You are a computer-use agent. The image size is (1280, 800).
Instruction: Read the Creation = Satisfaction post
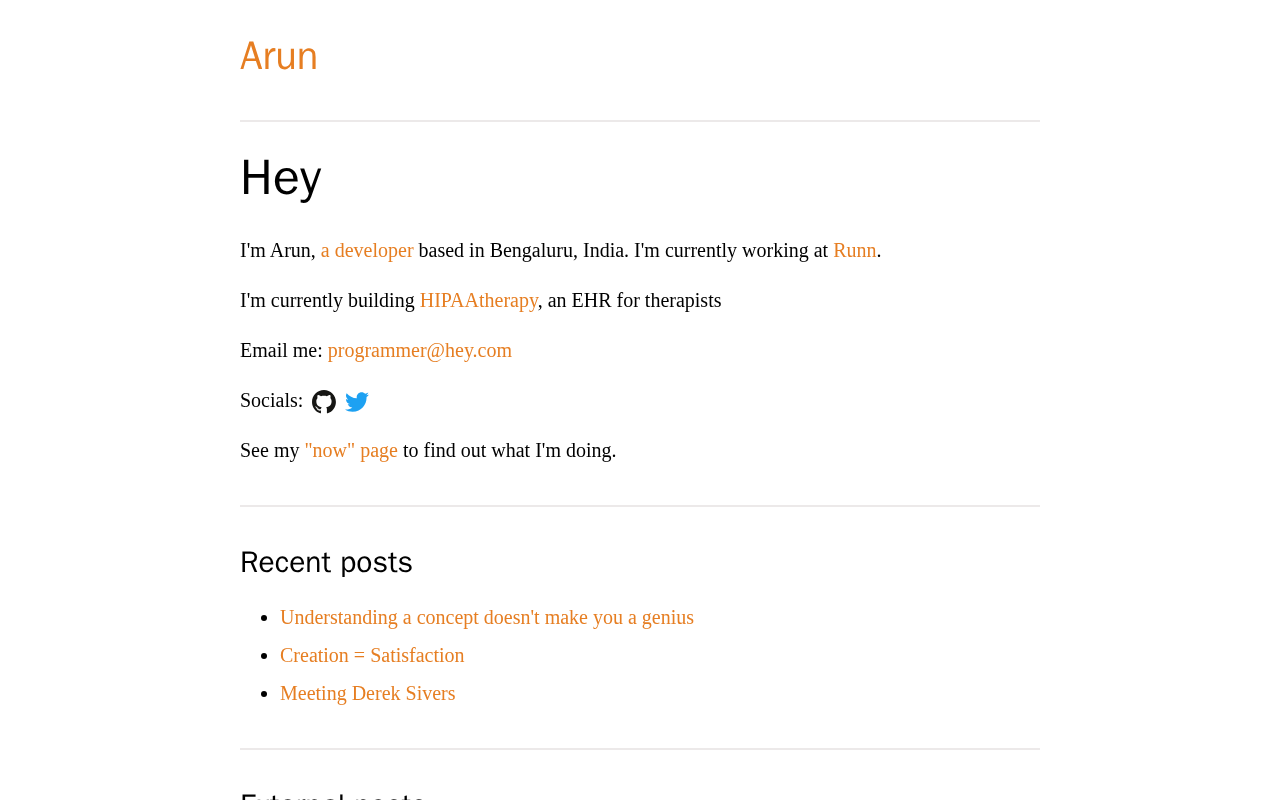tap(372, 655)
